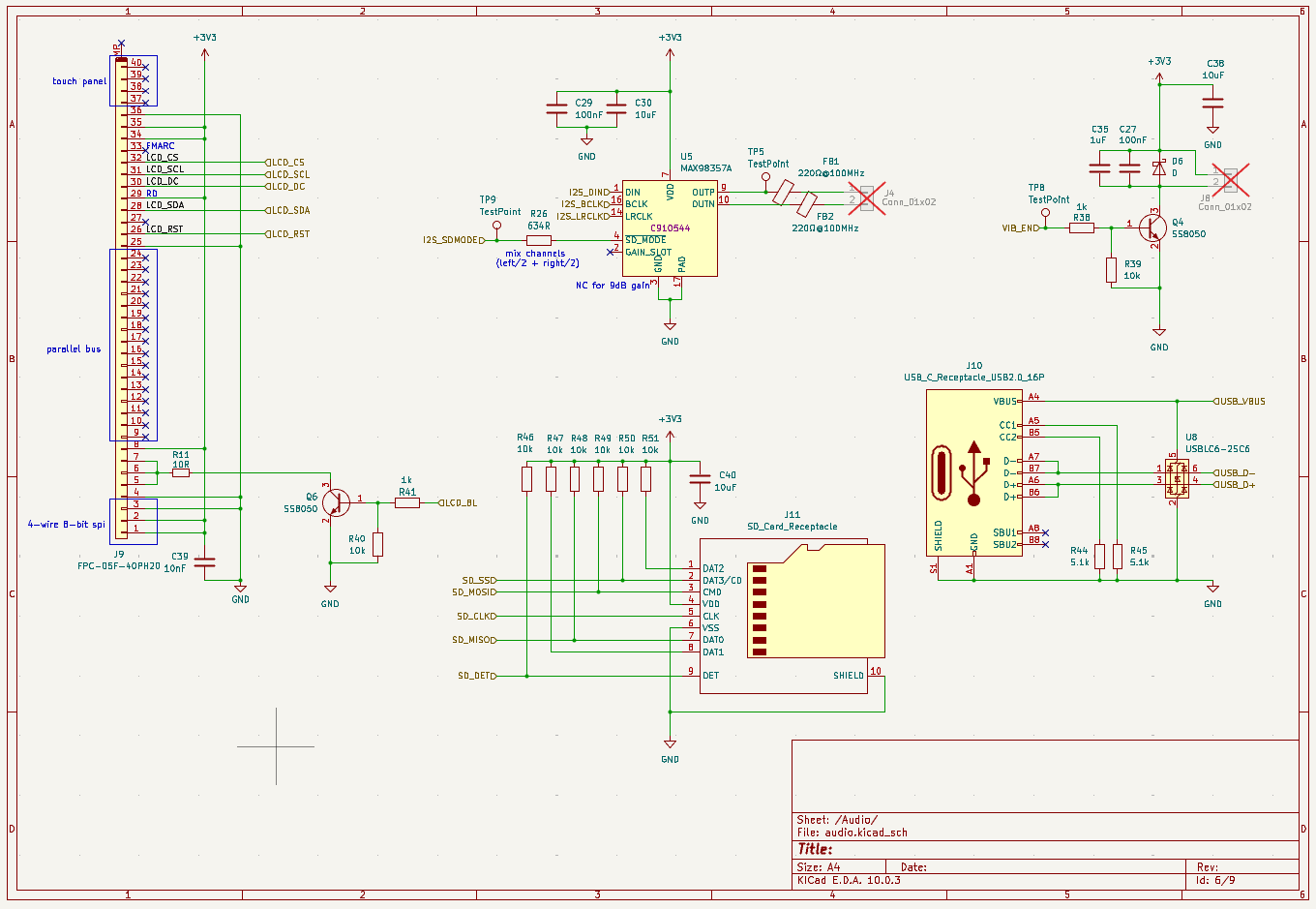This screenshot has width=1316, height=909.
Task: Select resistor R44 5.1k symbol
Action: [1099, 556]
